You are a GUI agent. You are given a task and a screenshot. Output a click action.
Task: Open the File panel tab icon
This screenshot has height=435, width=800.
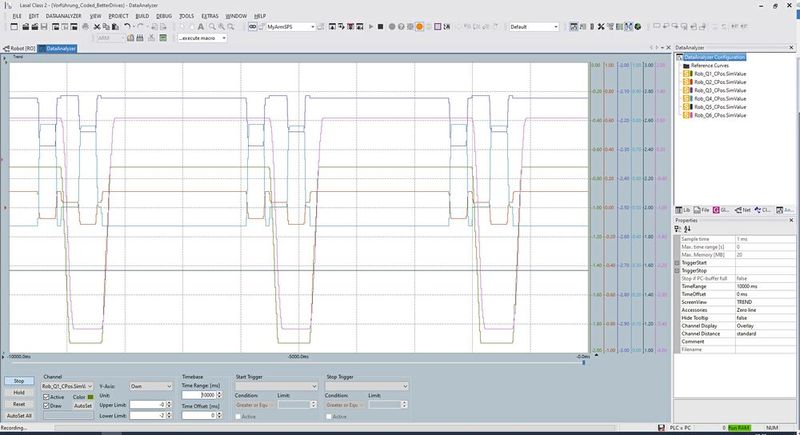(x=697, y=210)
